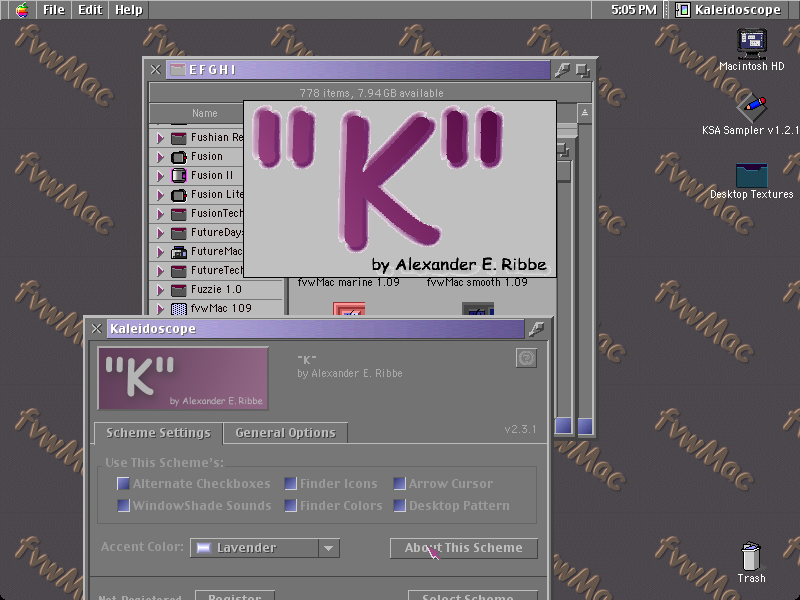Click the zoom box on EFGHI title bar
The image size is (800, 600).
point(583,70)
